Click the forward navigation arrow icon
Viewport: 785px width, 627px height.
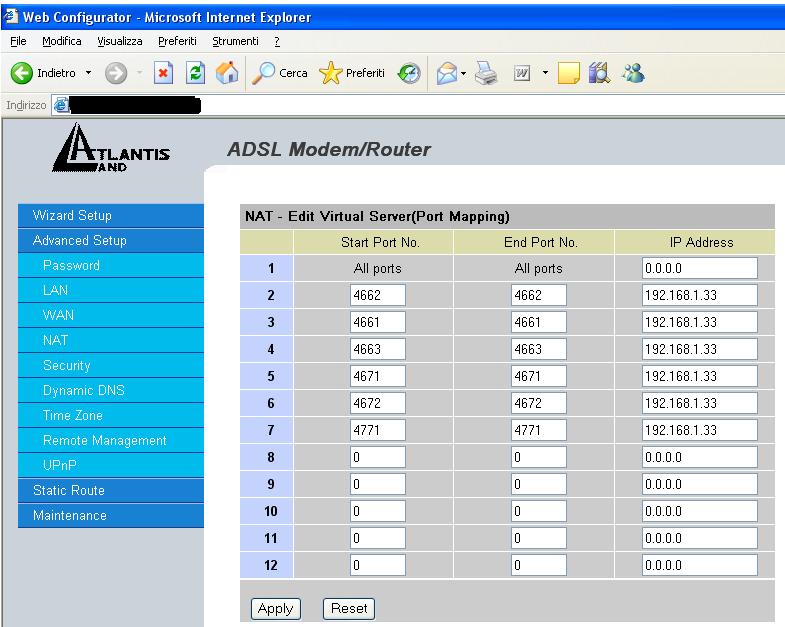tap(116, 74)
